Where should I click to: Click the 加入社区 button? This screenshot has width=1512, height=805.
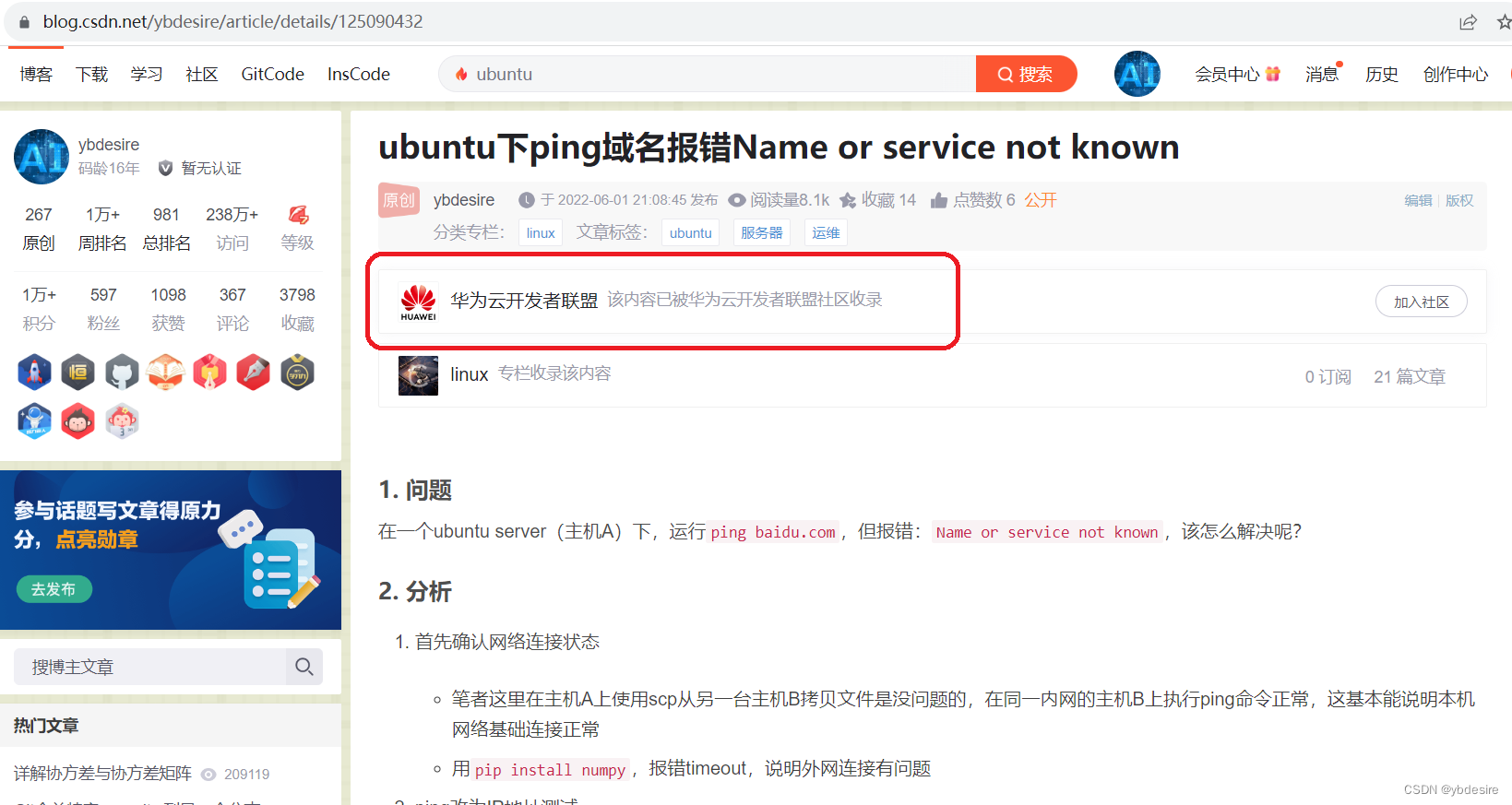pyautogui.click(x=1421, y=302)
